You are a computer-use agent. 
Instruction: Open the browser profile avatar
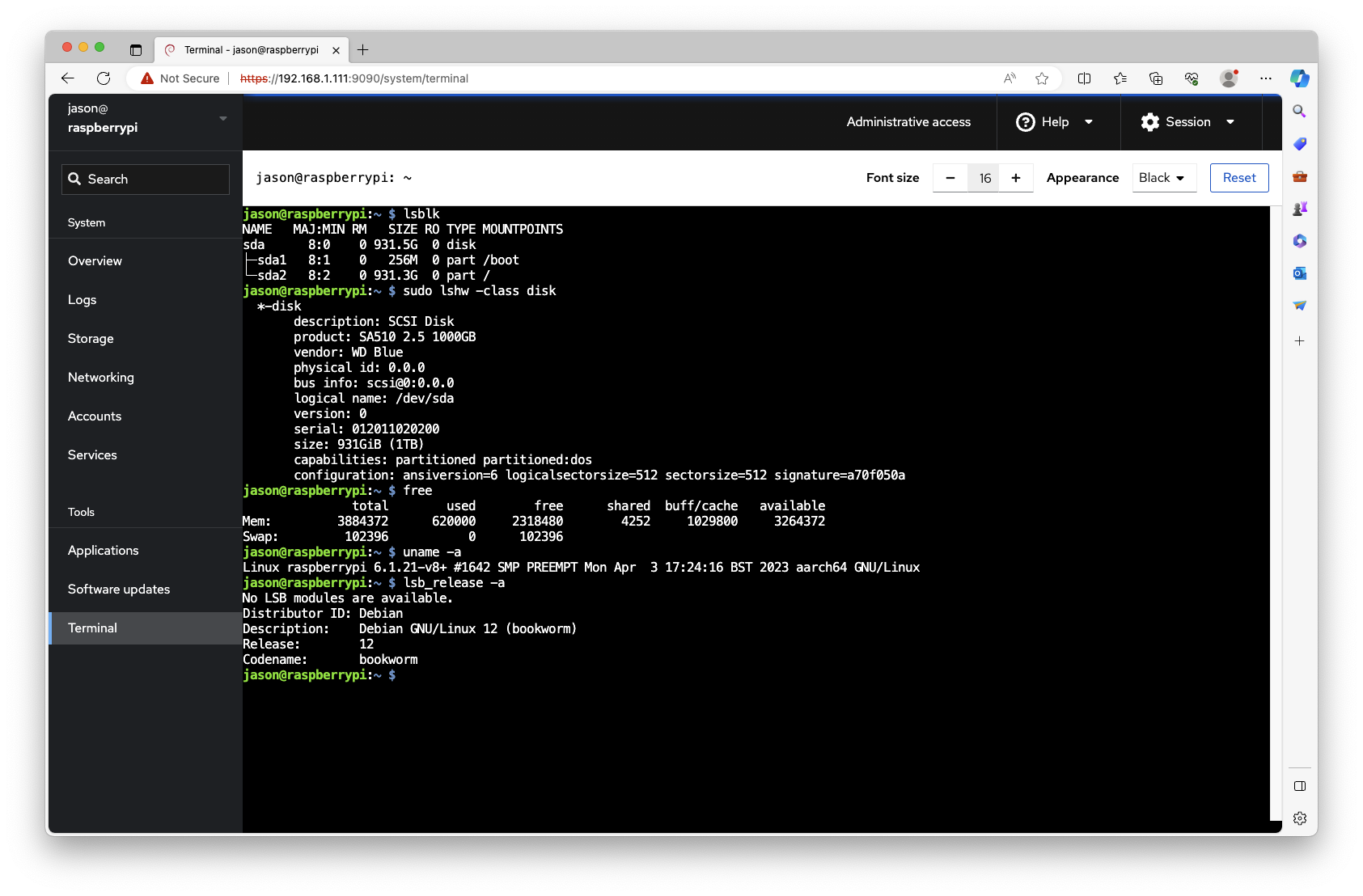coord(1229,78)
